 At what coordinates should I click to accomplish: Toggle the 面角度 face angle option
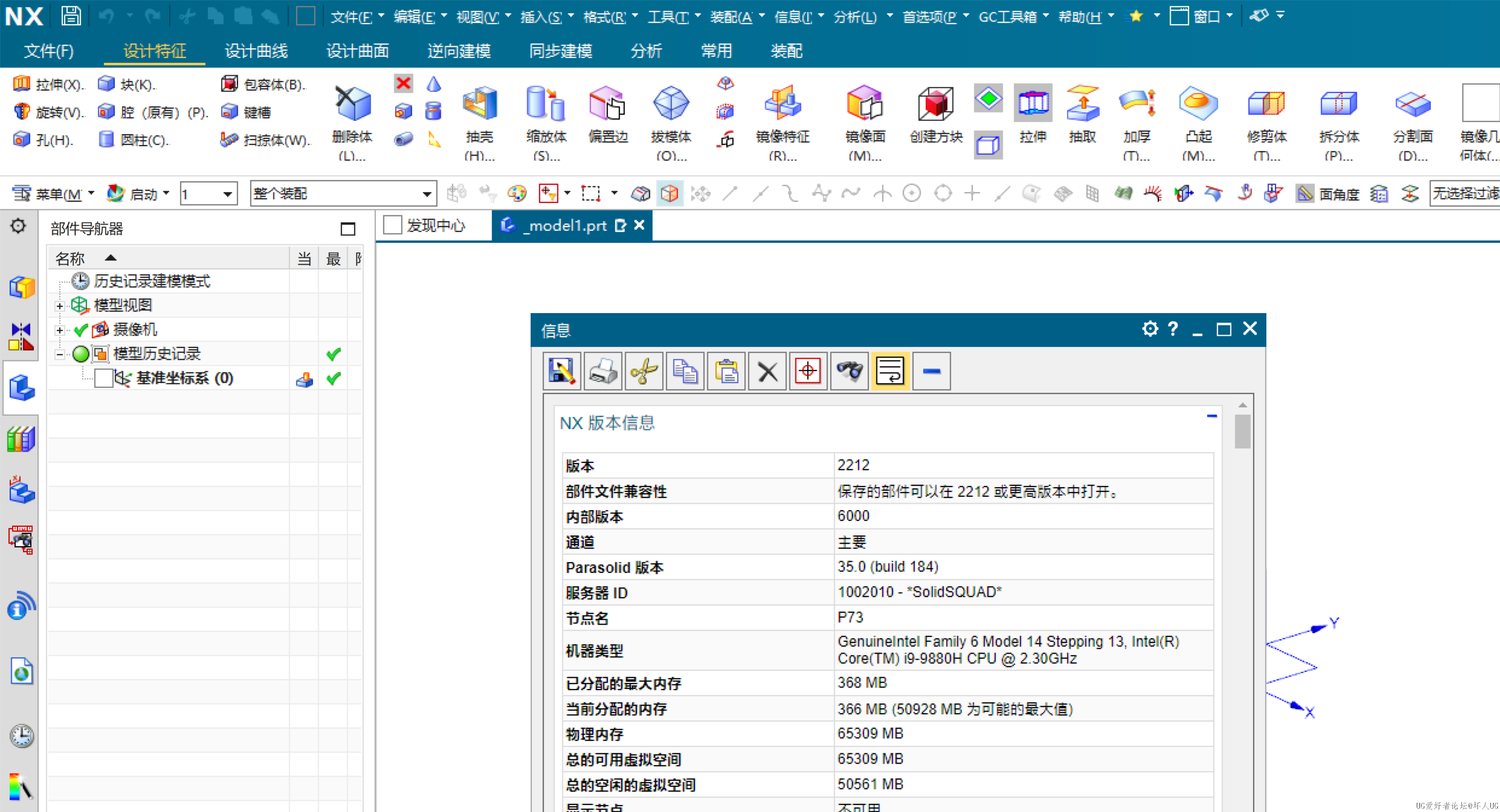tap(1328, 193)
